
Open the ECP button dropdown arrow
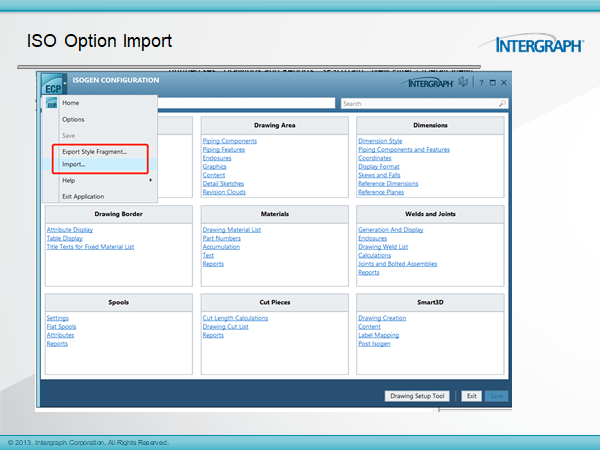(x=65, y=83)
